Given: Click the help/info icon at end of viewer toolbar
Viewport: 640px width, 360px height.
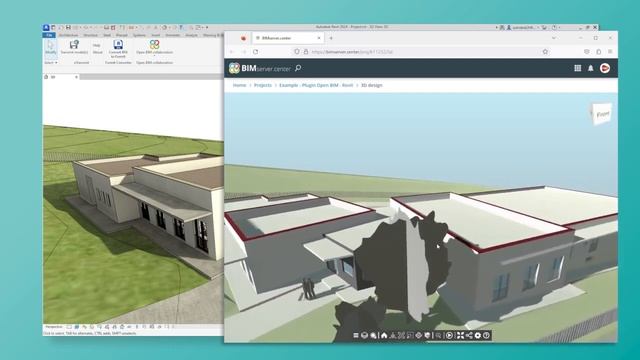Looking at the screenshot, I should pyautogui.click(x=487, y=335).
